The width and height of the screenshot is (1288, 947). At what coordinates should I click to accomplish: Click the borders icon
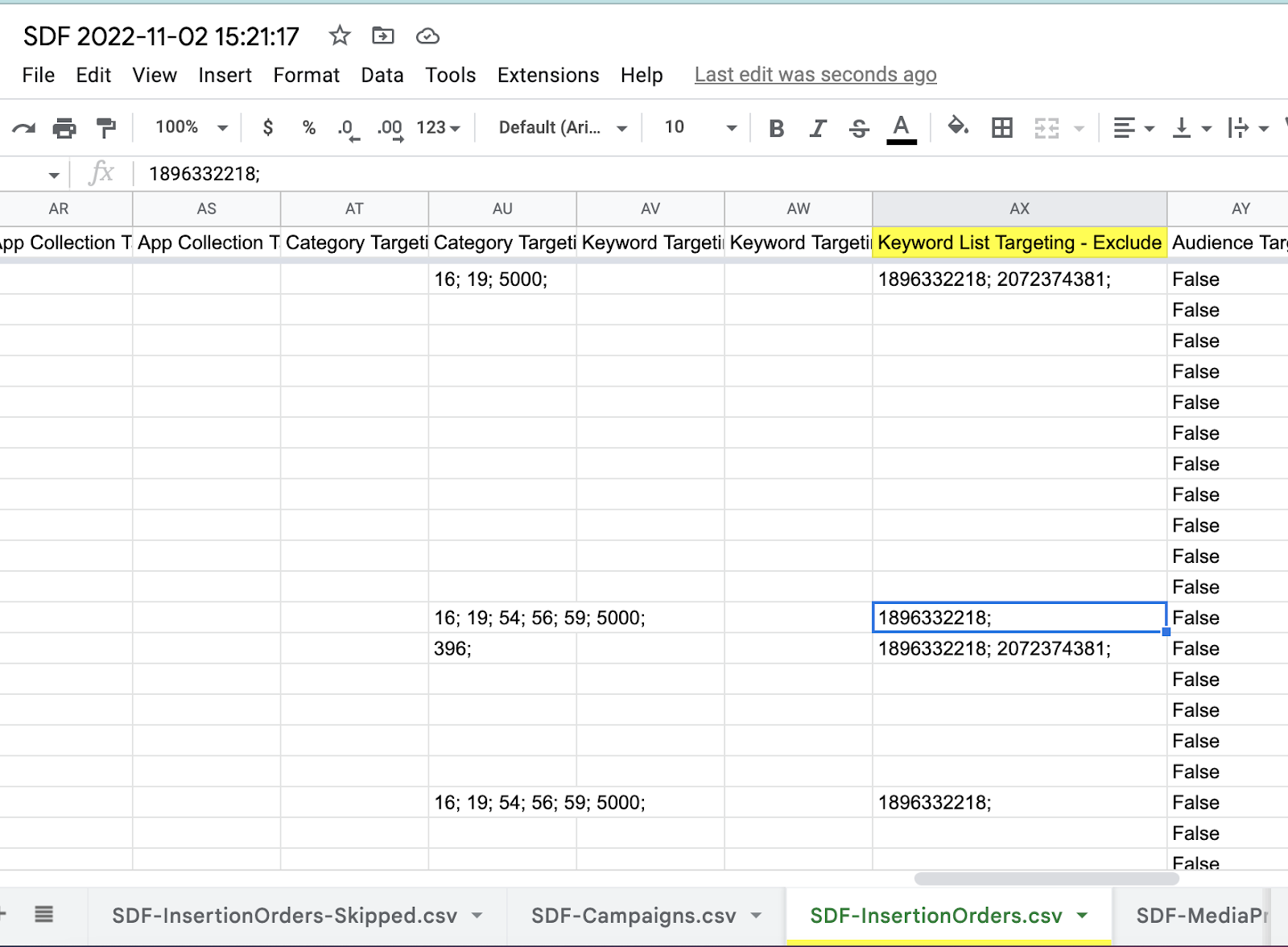click(1002, 128)
